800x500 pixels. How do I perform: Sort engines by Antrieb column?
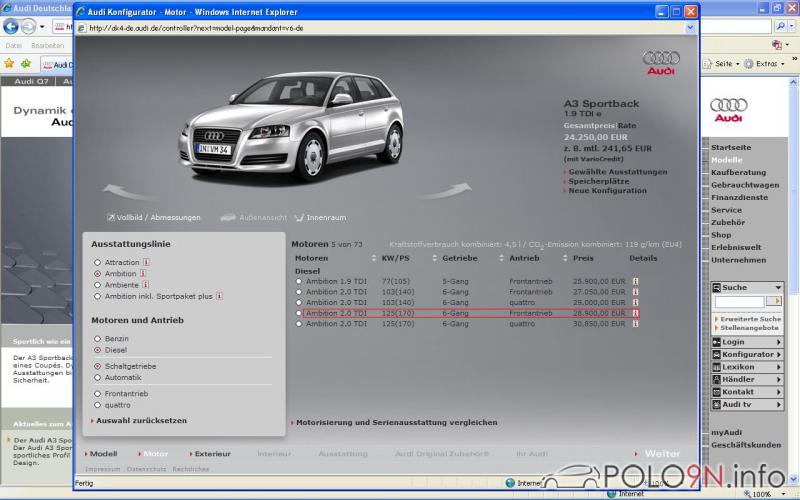coord(565,258)
